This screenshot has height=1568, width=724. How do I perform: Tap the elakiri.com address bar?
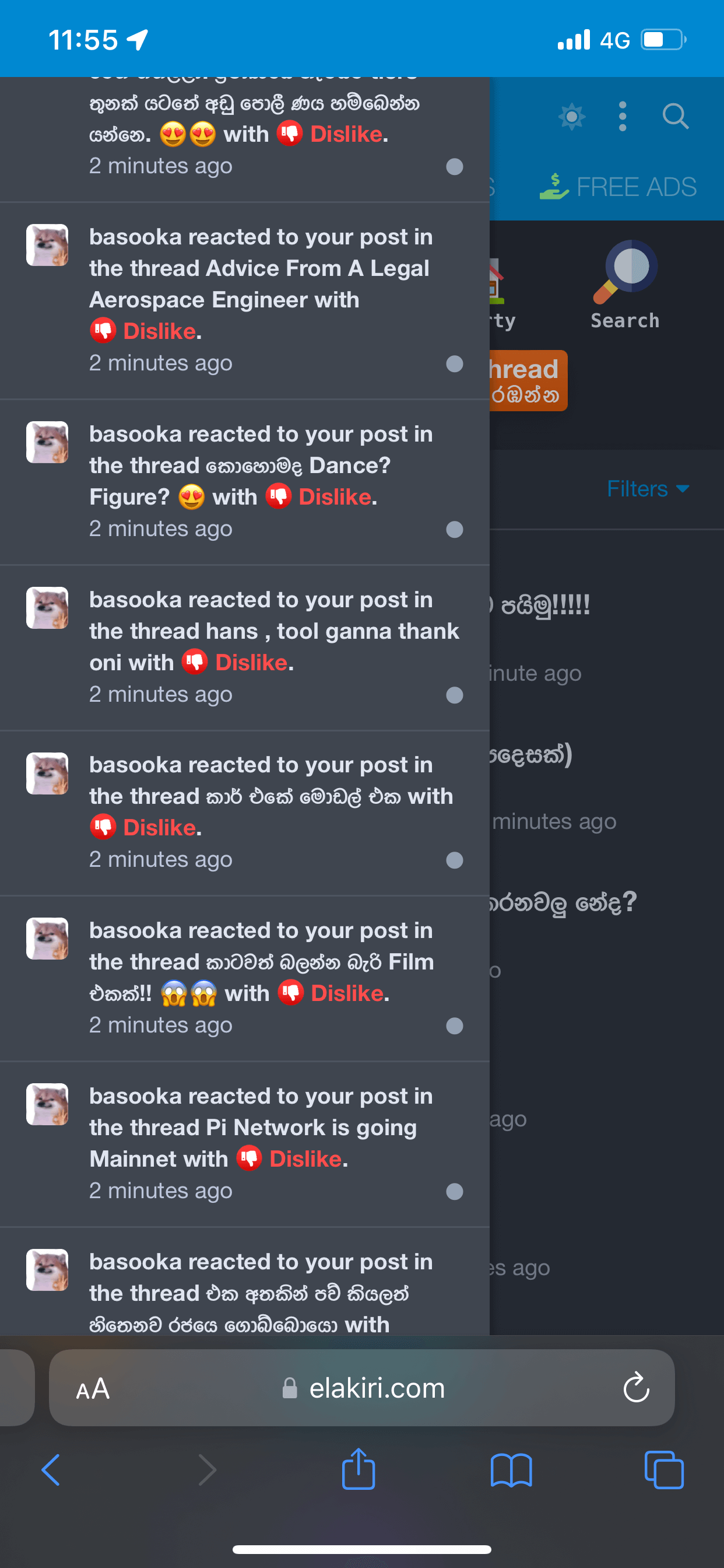click(362, 1388)
